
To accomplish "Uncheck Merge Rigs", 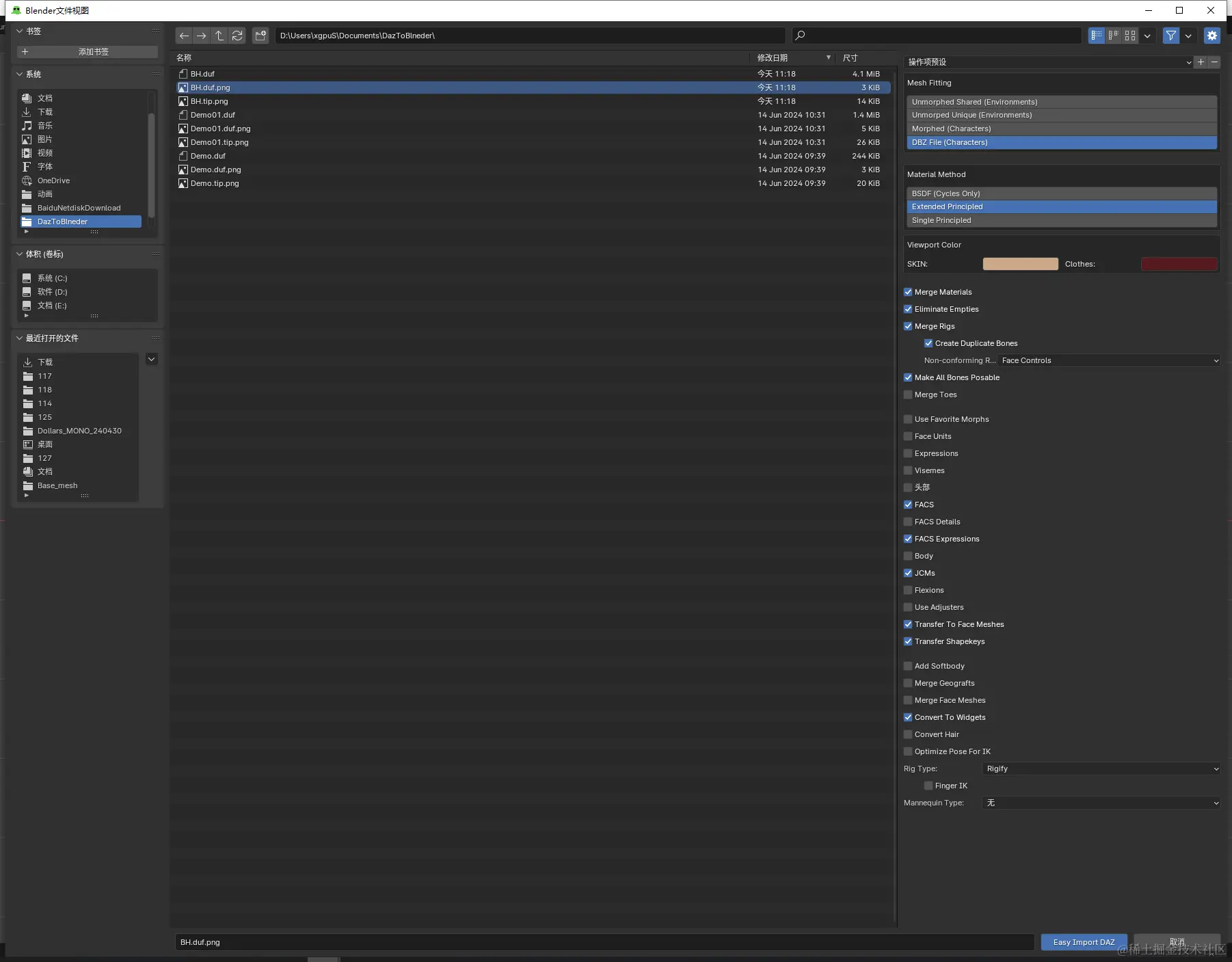I will coord(908,326).
